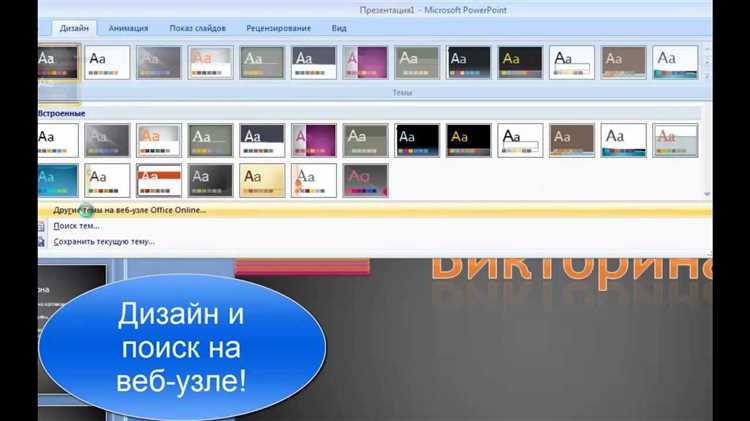Choose the Поиск тем… menu entry
Viewport: 750px width, 421px height.
point(77,226)
